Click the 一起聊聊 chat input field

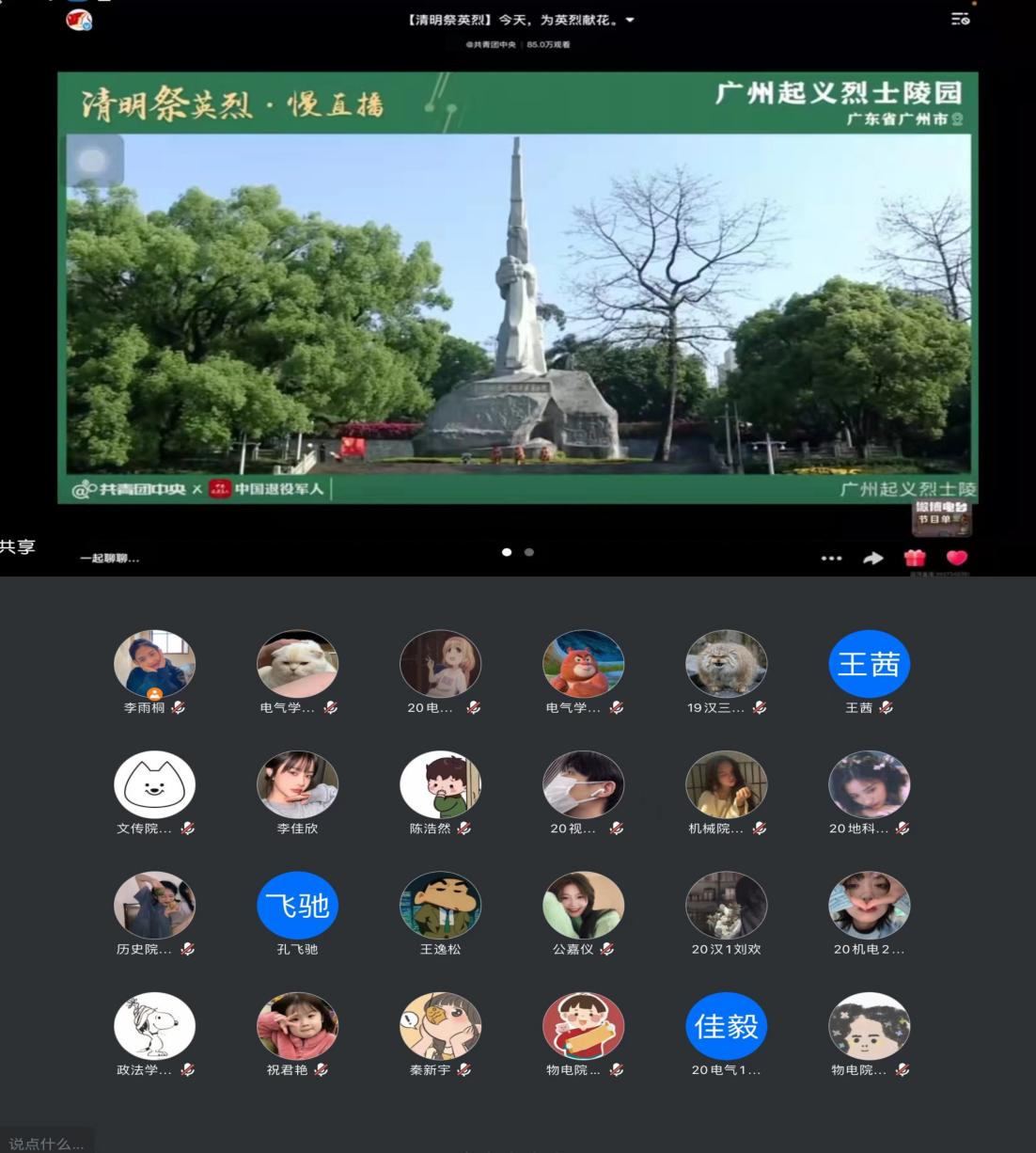point(110,559)
